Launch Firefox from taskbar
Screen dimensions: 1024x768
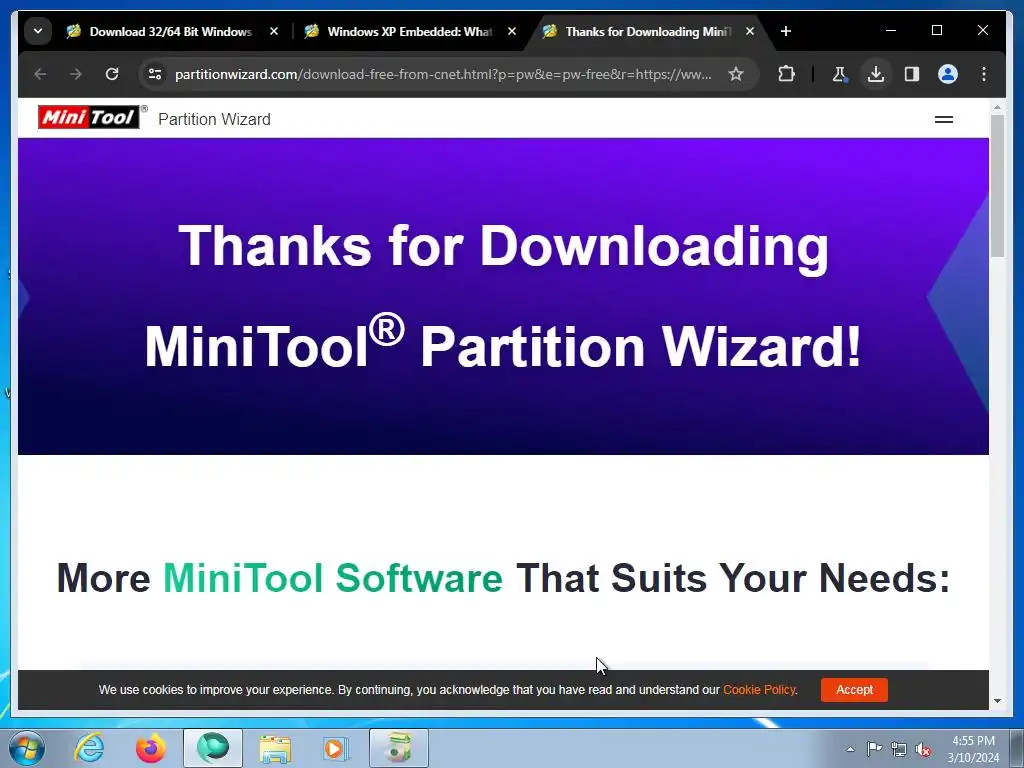pos(151,748)
